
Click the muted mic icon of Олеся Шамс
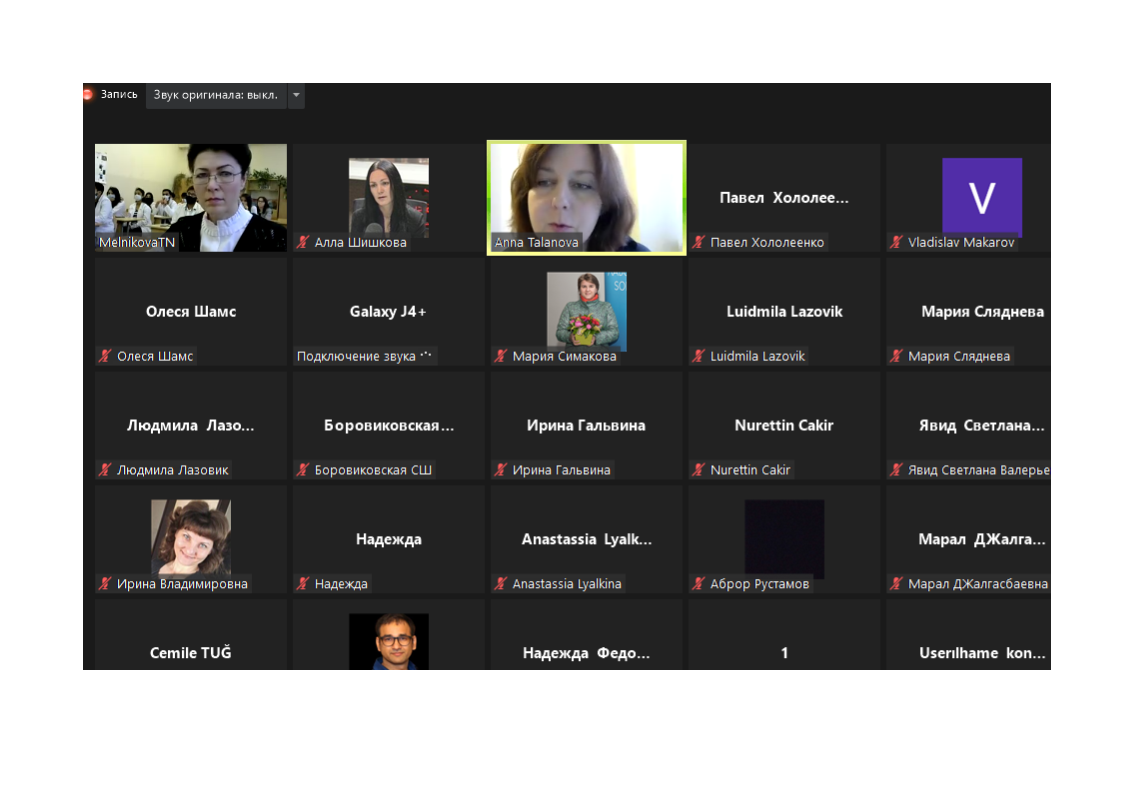[x=106, y=356]
